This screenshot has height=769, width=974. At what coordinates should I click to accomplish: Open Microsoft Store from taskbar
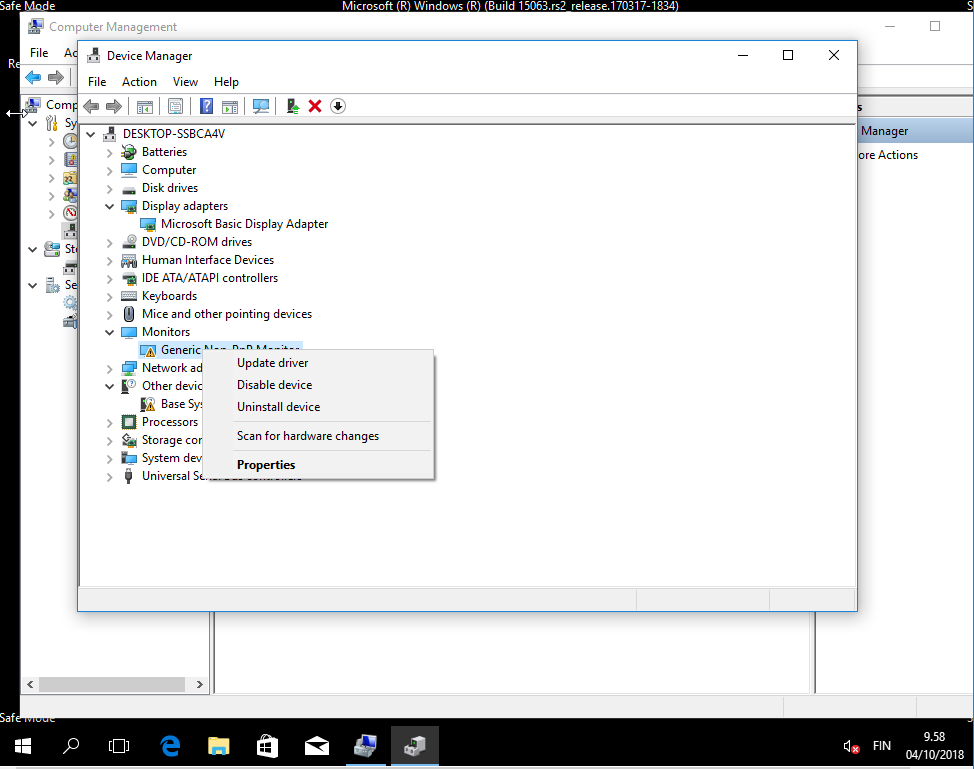coord(267,746)
